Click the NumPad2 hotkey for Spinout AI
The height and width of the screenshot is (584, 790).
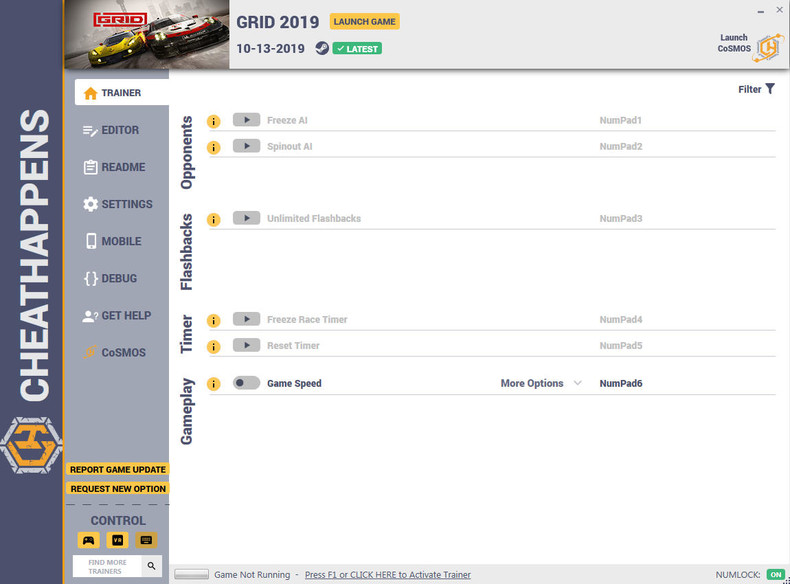[x=621, y=147]
